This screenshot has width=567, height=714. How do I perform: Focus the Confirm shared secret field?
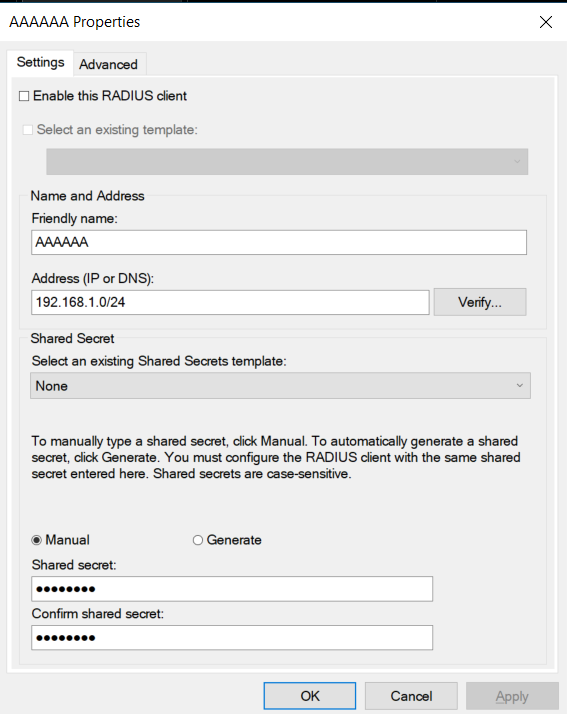232,638
